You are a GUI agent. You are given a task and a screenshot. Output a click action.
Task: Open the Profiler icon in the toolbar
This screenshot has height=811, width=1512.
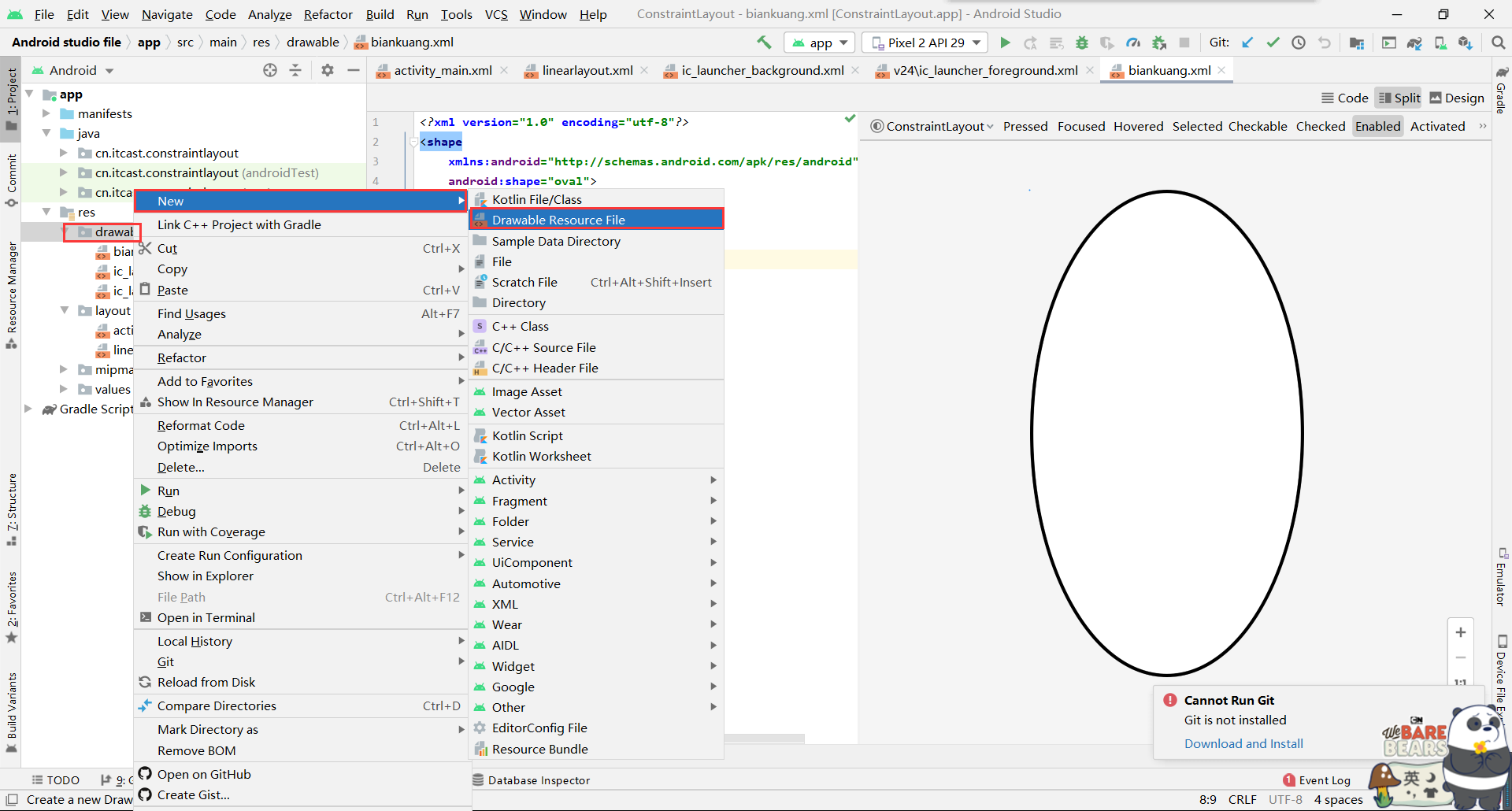pyautogui.click(x=1134, y=43)
